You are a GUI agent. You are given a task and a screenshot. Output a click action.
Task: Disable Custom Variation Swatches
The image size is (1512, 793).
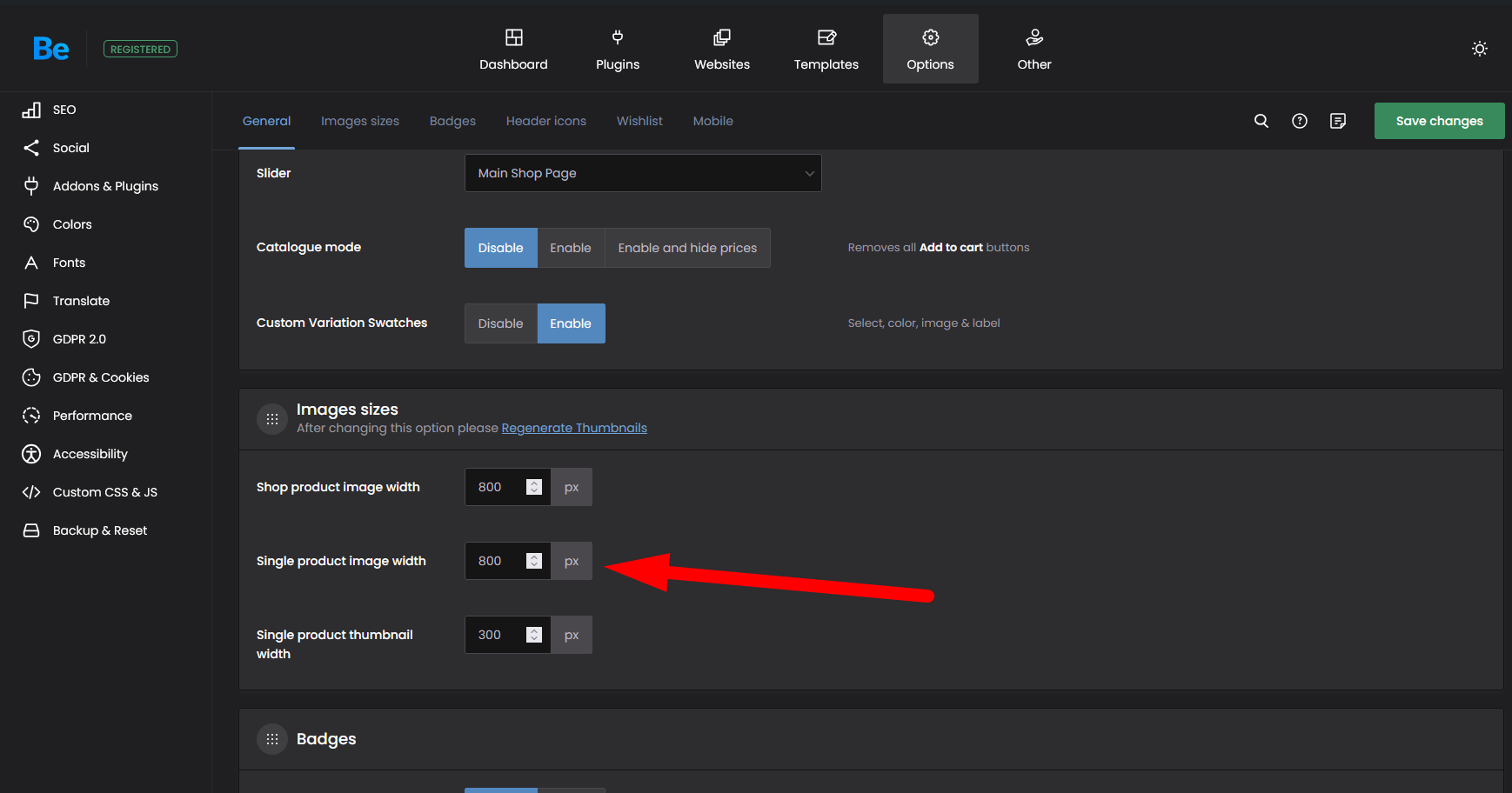coord(500,323)
